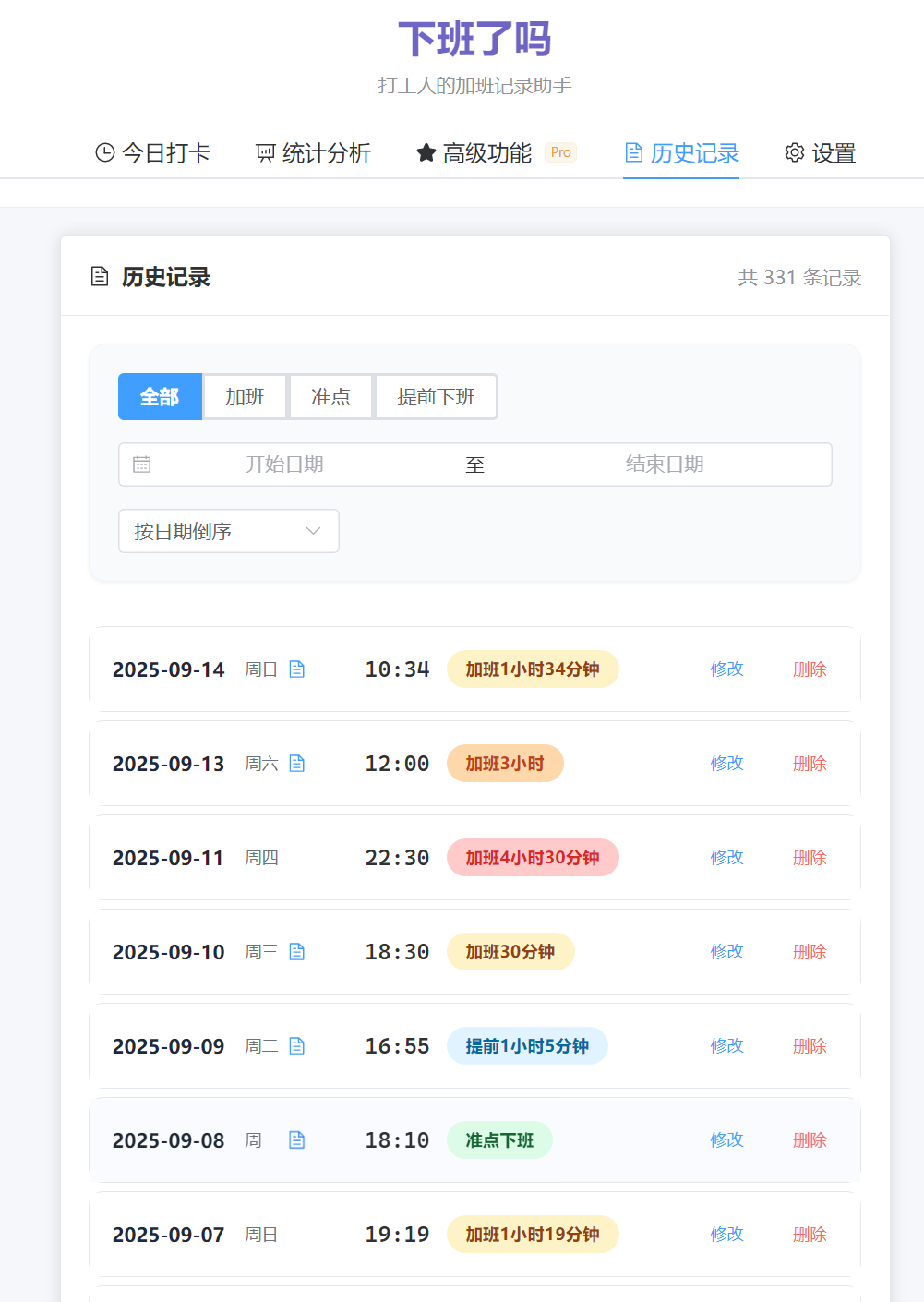
Task: Click the date 2025-09-14
Action: pyautogui.click(x=169, y=669)
